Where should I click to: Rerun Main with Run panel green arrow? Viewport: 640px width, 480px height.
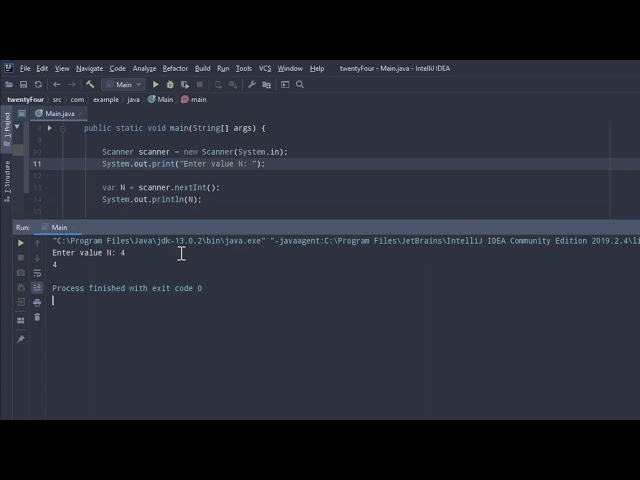pyautogui.click(x=21, y=243)
